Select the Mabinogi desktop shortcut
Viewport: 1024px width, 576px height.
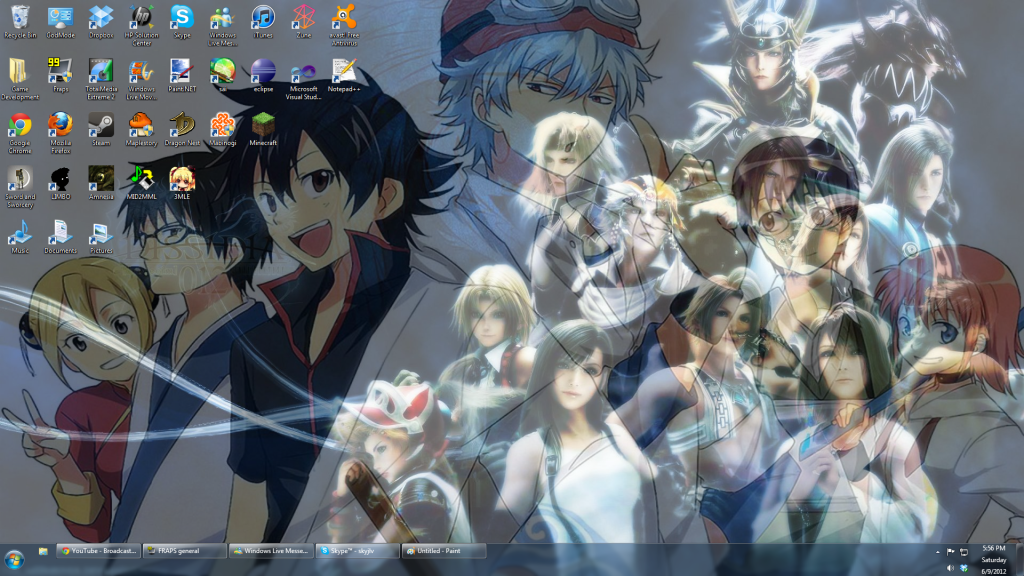coord(223,129)
